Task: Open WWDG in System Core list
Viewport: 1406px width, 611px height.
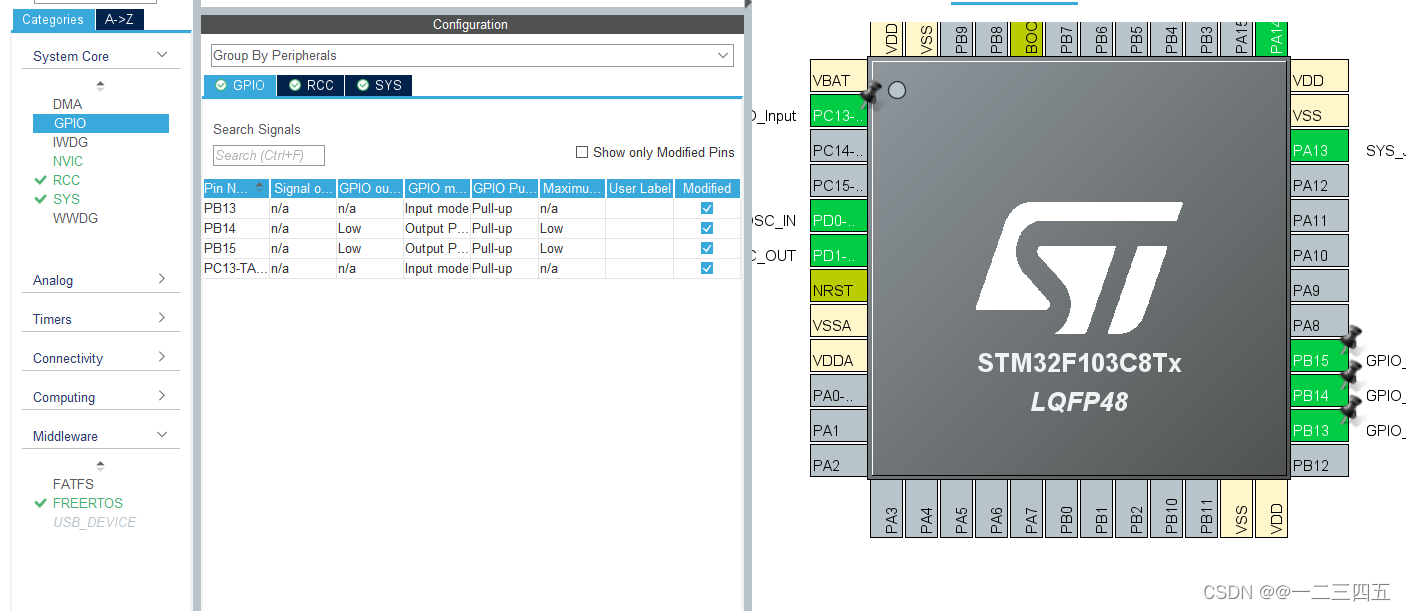Action: coord(75,218)
